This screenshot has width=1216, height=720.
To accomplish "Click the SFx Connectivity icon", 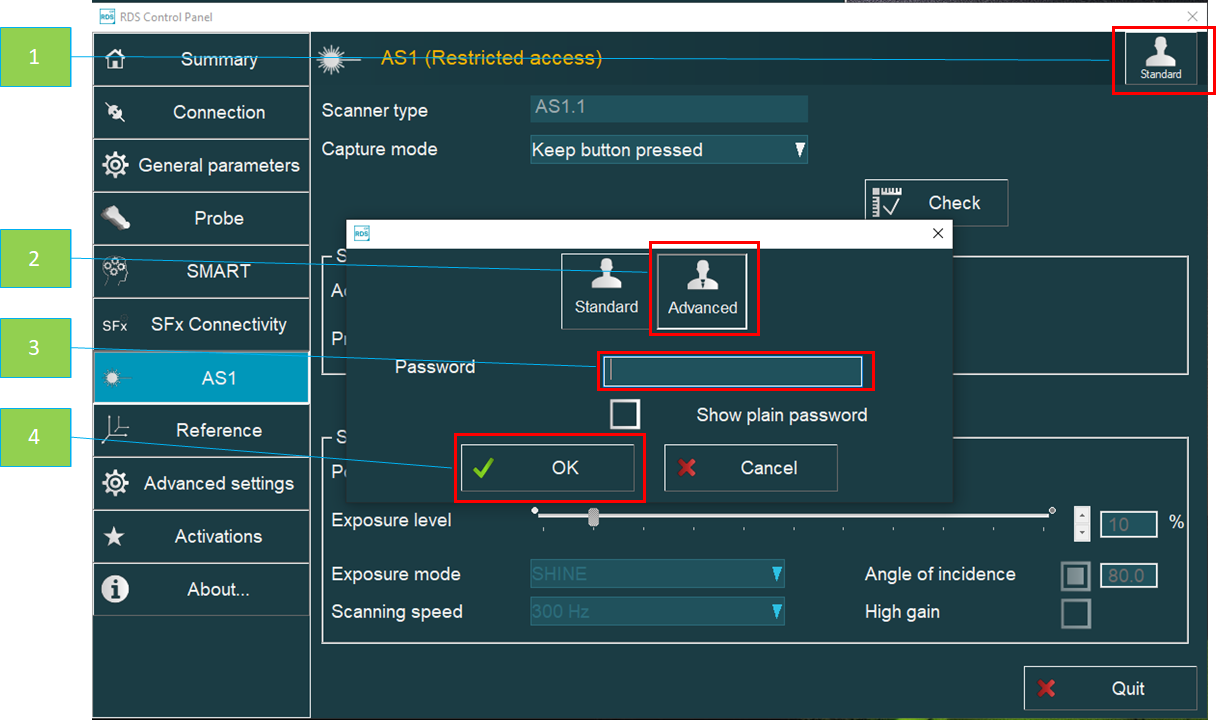I will (113, 324).
